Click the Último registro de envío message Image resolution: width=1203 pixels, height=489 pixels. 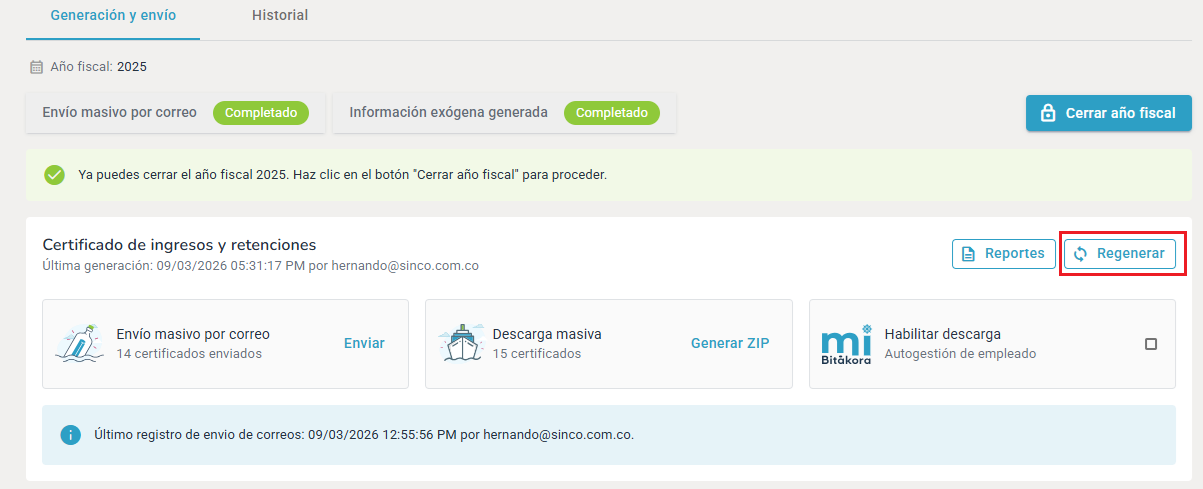tap(364, 435)
